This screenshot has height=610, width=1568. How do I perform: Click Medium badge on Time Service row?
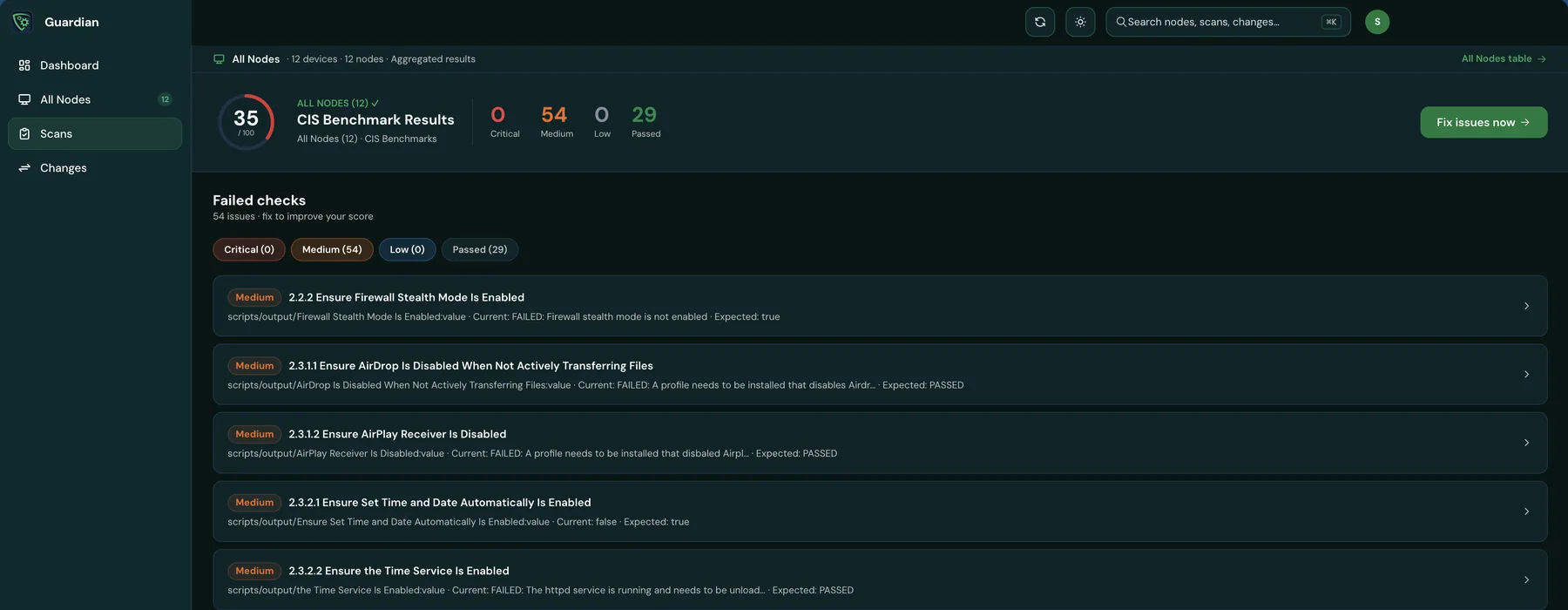tap(254, 571)
